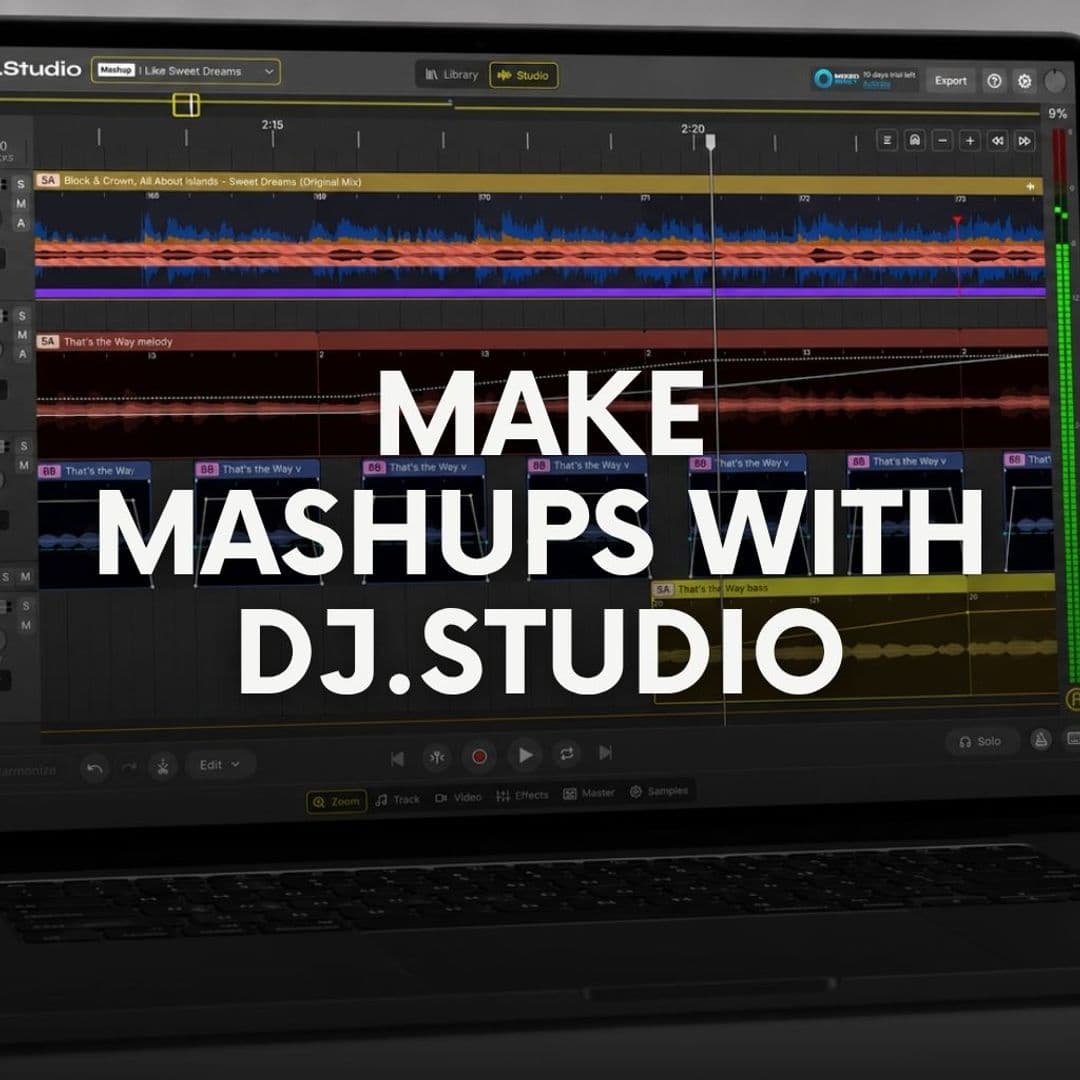Open the settings gear icon
This screenshot has width=1080, height=1080.
(1024, 81)
